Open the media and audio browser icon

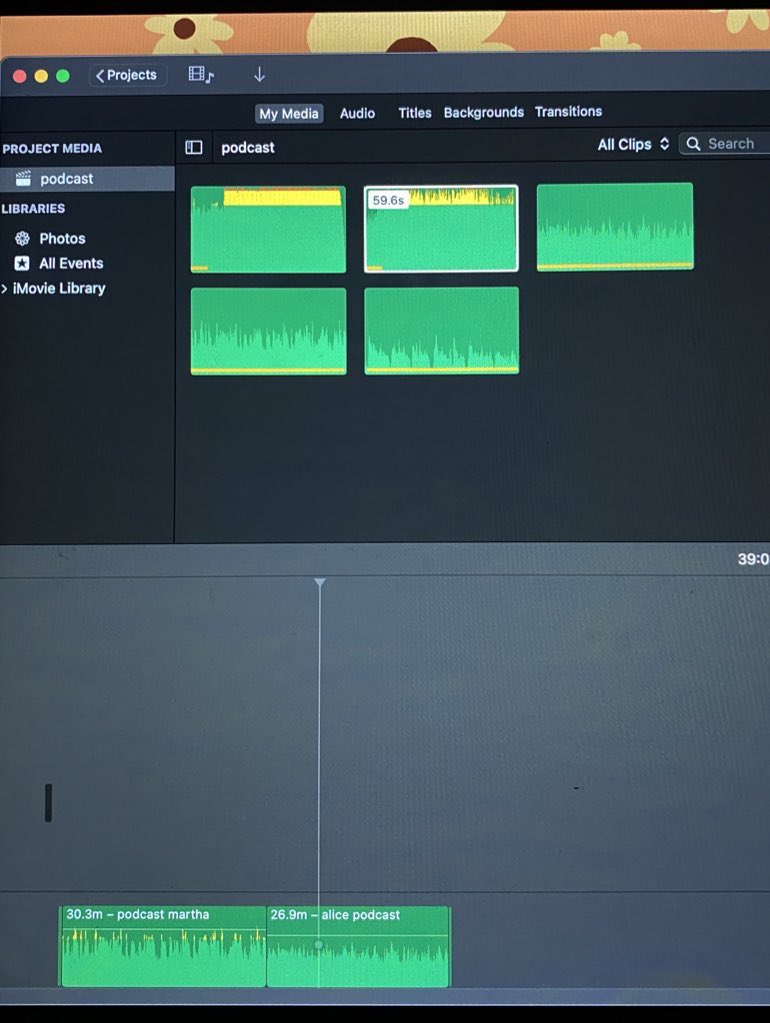(x=201, y=74)
